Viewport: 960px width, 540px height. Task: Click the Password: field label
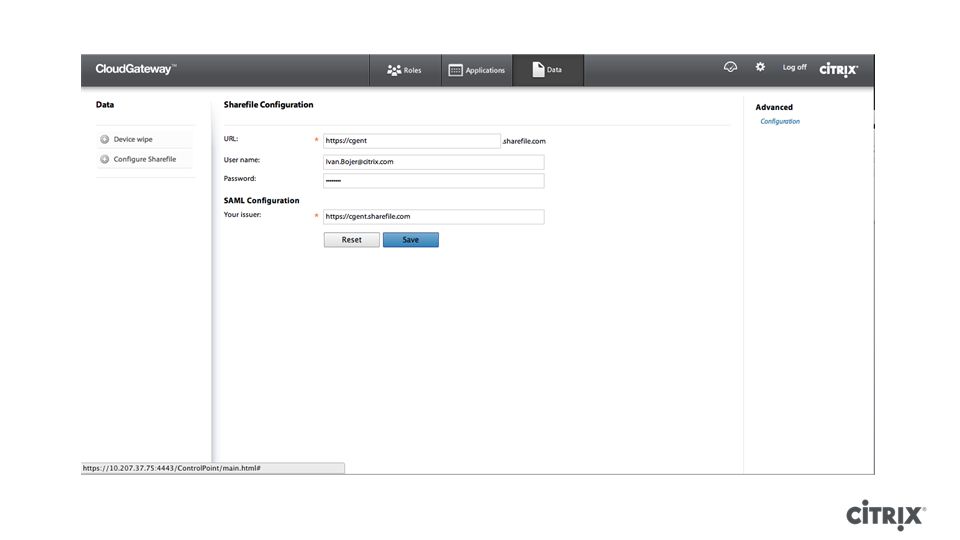(240, 179)
